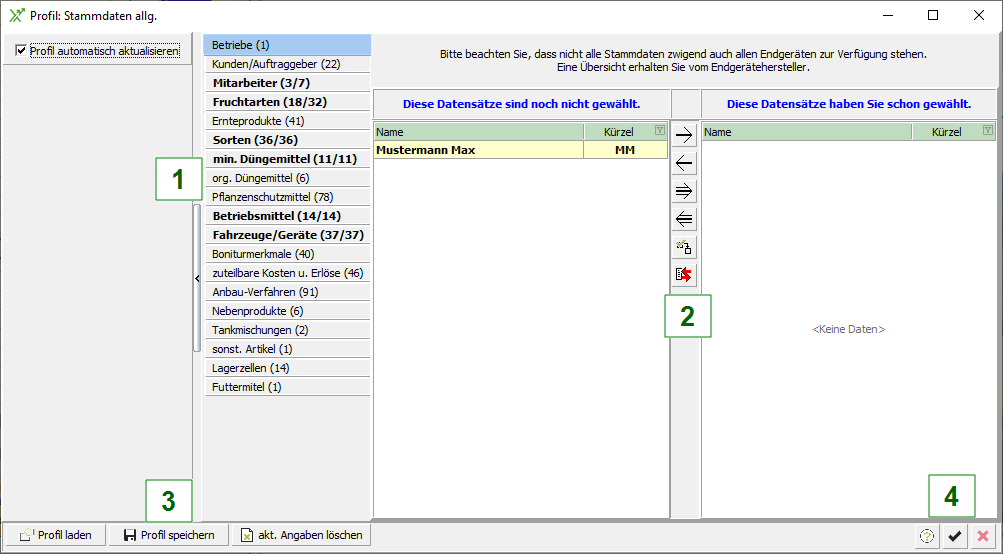The image size is (1003, 554).
Task: Collapse the left panel with splitter arrow
Action: 197,278
